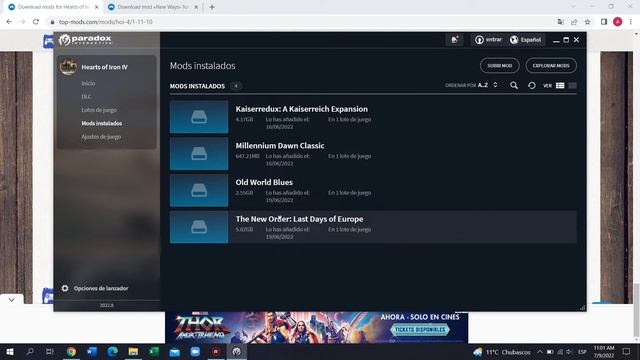Click the Kaiserredux mod thumbnail

pos(199,117)
